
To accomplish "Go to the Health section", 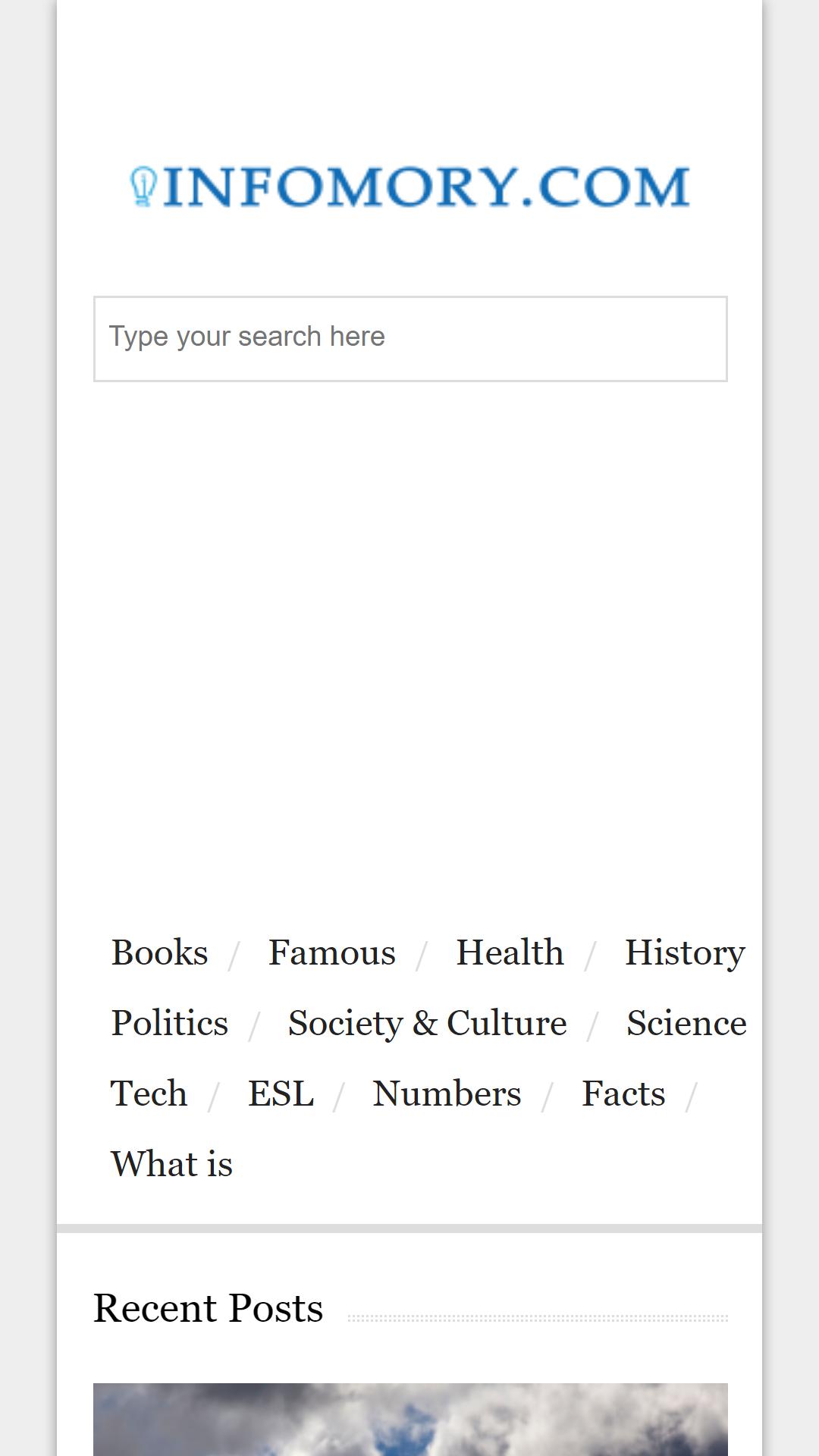I will point(510,952).
